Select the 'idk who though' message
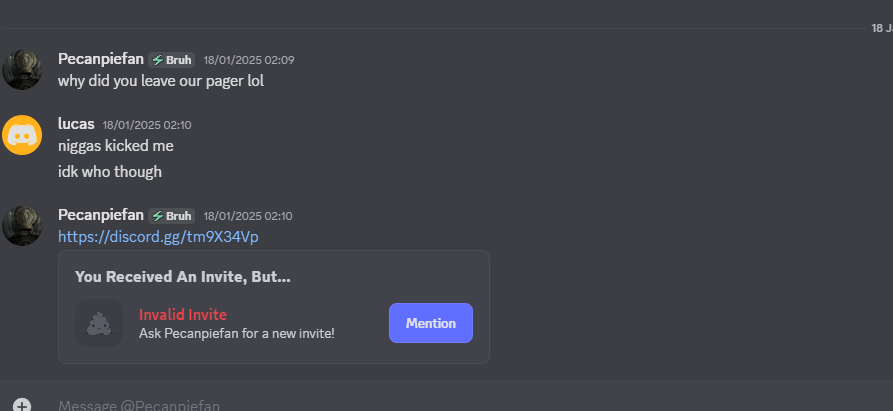The height and width of the screenshot is (411, 893). coord(110,171)
